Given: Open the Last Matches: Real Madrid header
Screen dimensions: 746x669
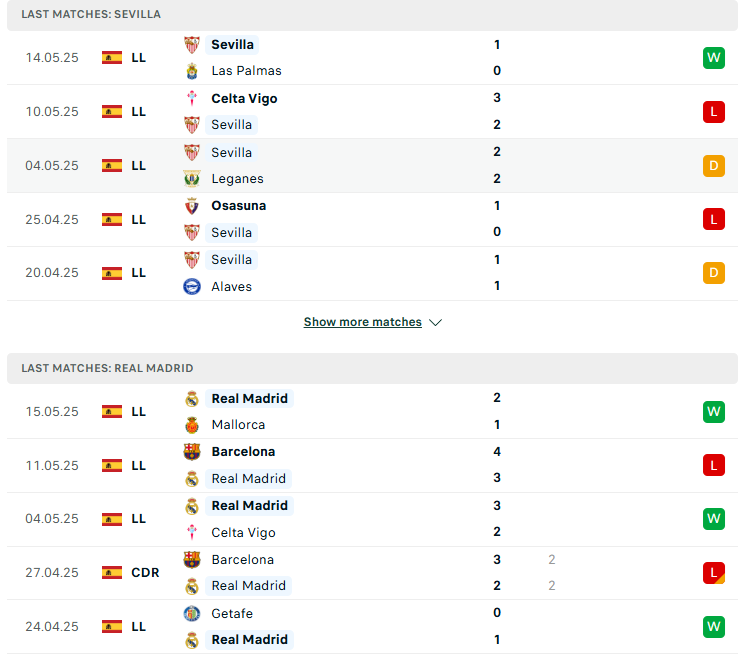Looking at the screenshot, I should pos(373,368).
